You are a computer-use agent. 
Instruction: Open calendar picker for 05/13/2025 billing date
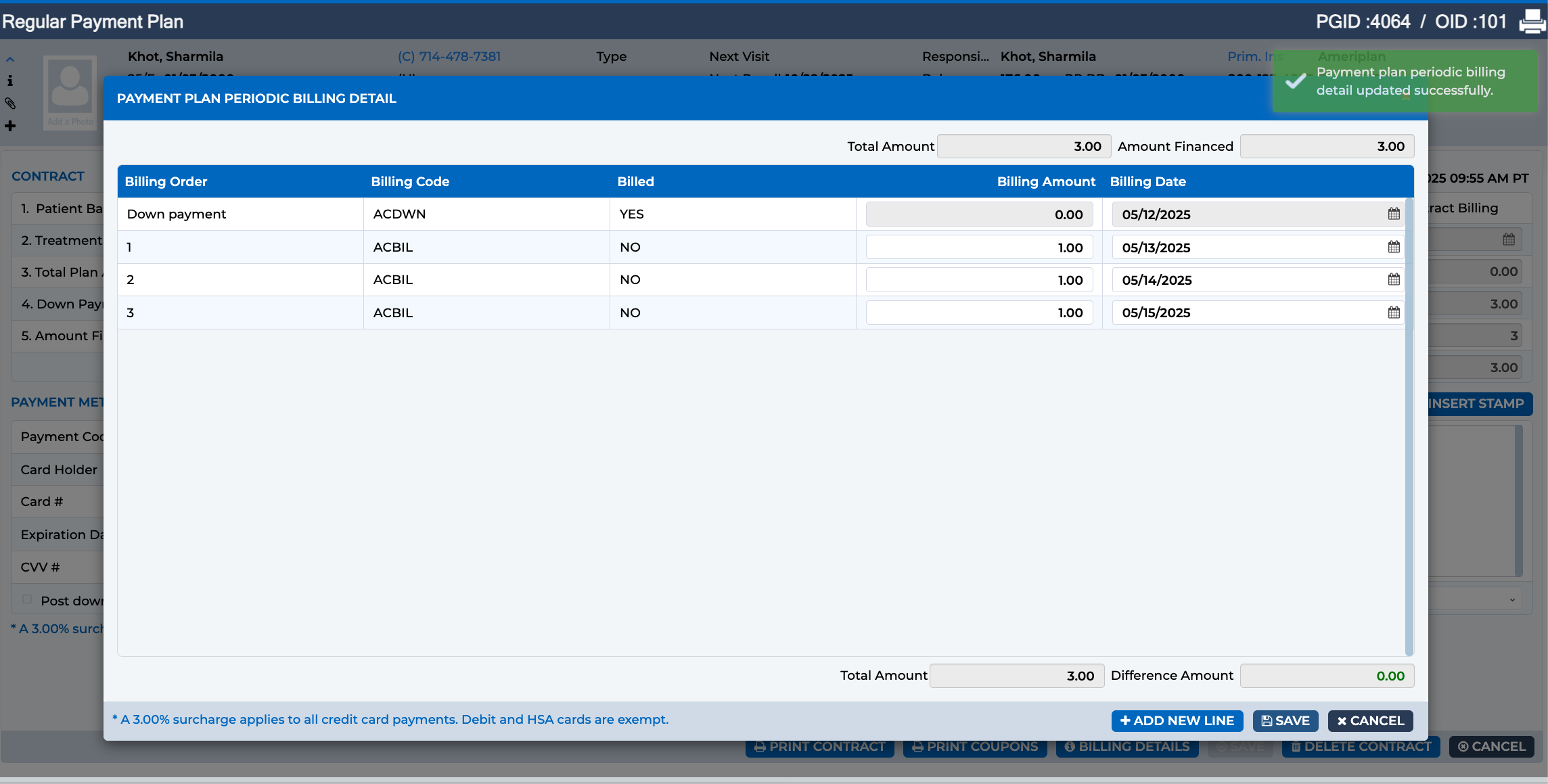pos(1394,247)
